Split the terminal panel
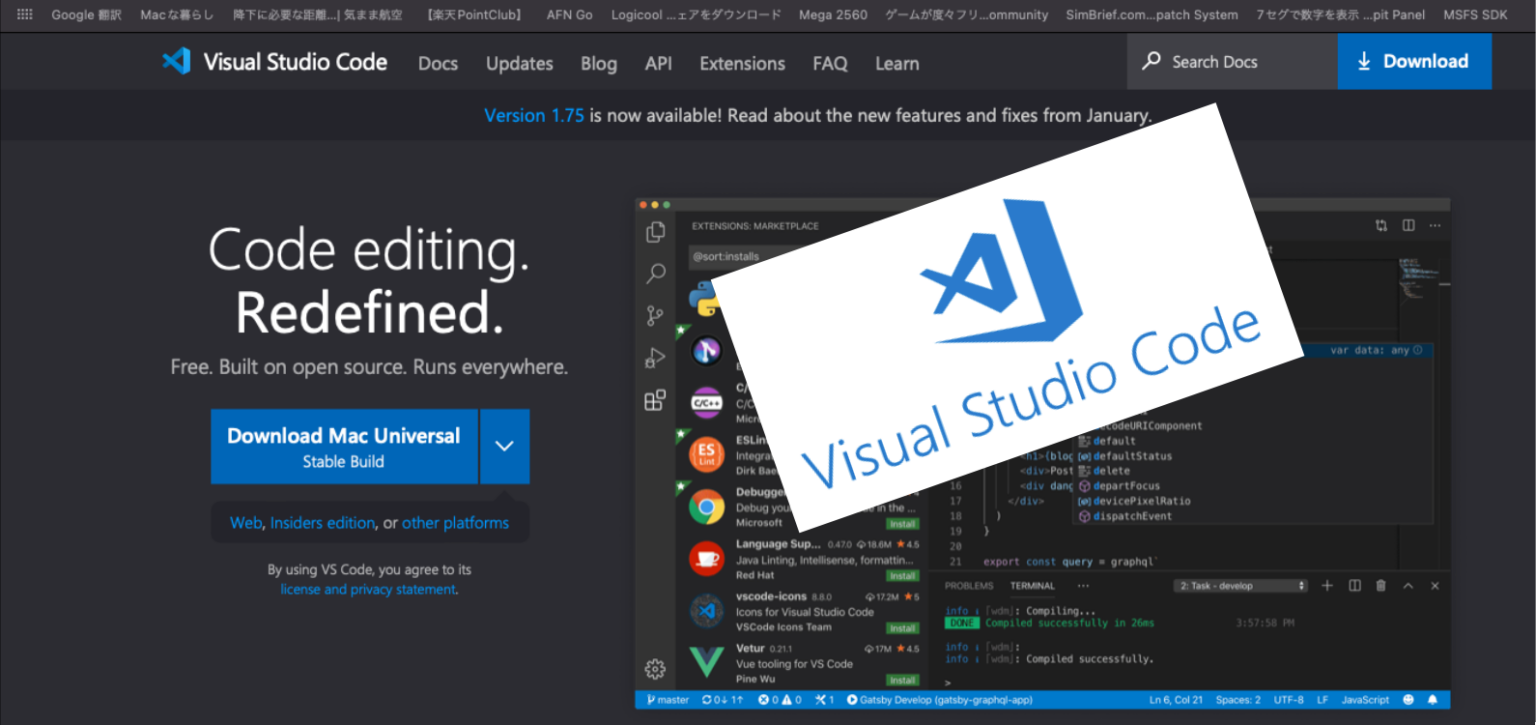The height and width of the screenshot is (725, 1536). pos(1354,586)
